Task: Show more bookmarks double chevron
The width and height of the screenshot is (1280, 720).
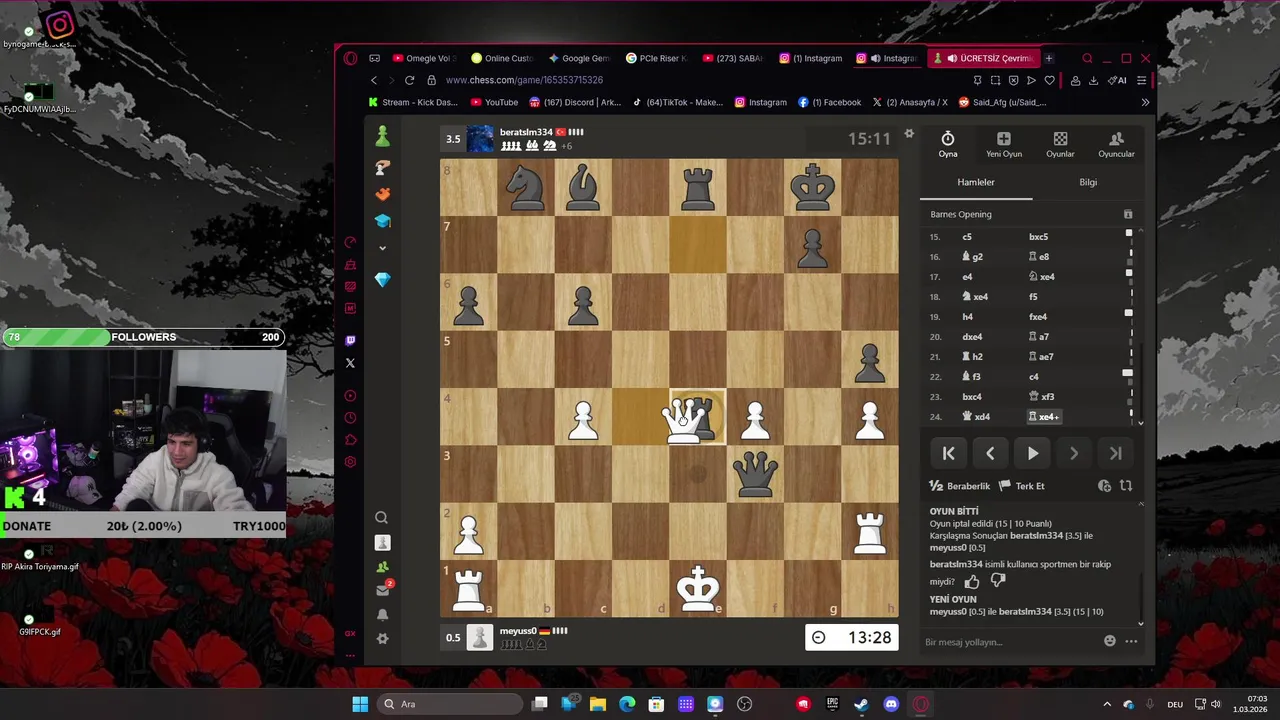Action: [1145, 102]
